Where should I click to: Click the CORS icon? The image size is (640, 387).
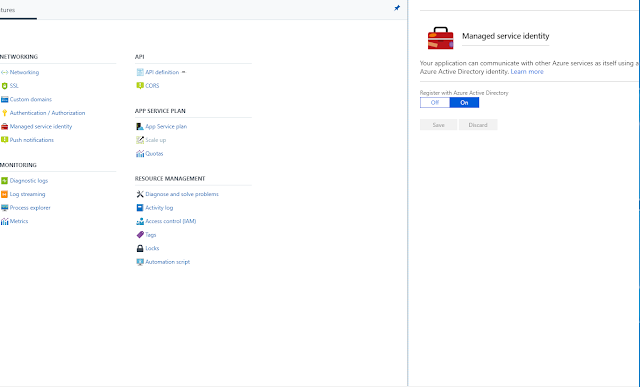(140, 86)
